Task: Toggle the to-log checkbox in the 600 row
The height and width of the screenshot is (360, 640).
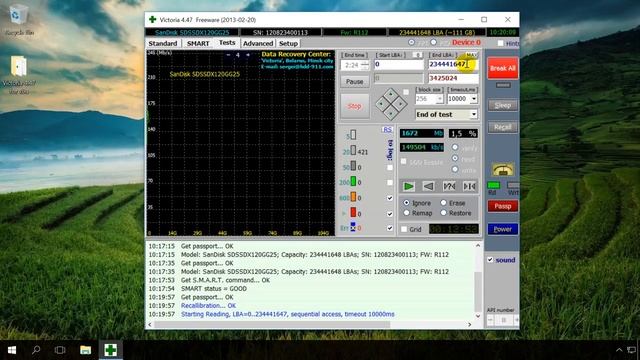Action: tap(390, 198)
